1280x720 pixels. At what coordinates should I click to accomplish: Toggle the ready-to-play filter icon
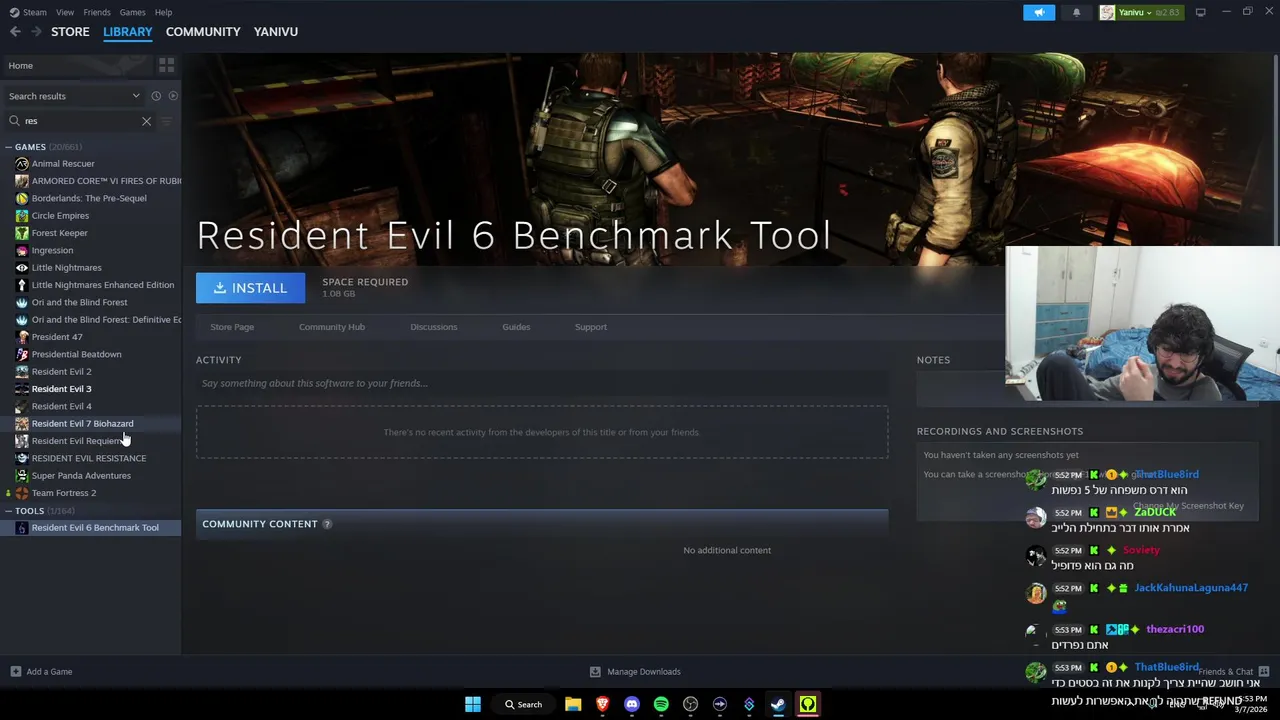pyautogui.click(x=173, y=96)
